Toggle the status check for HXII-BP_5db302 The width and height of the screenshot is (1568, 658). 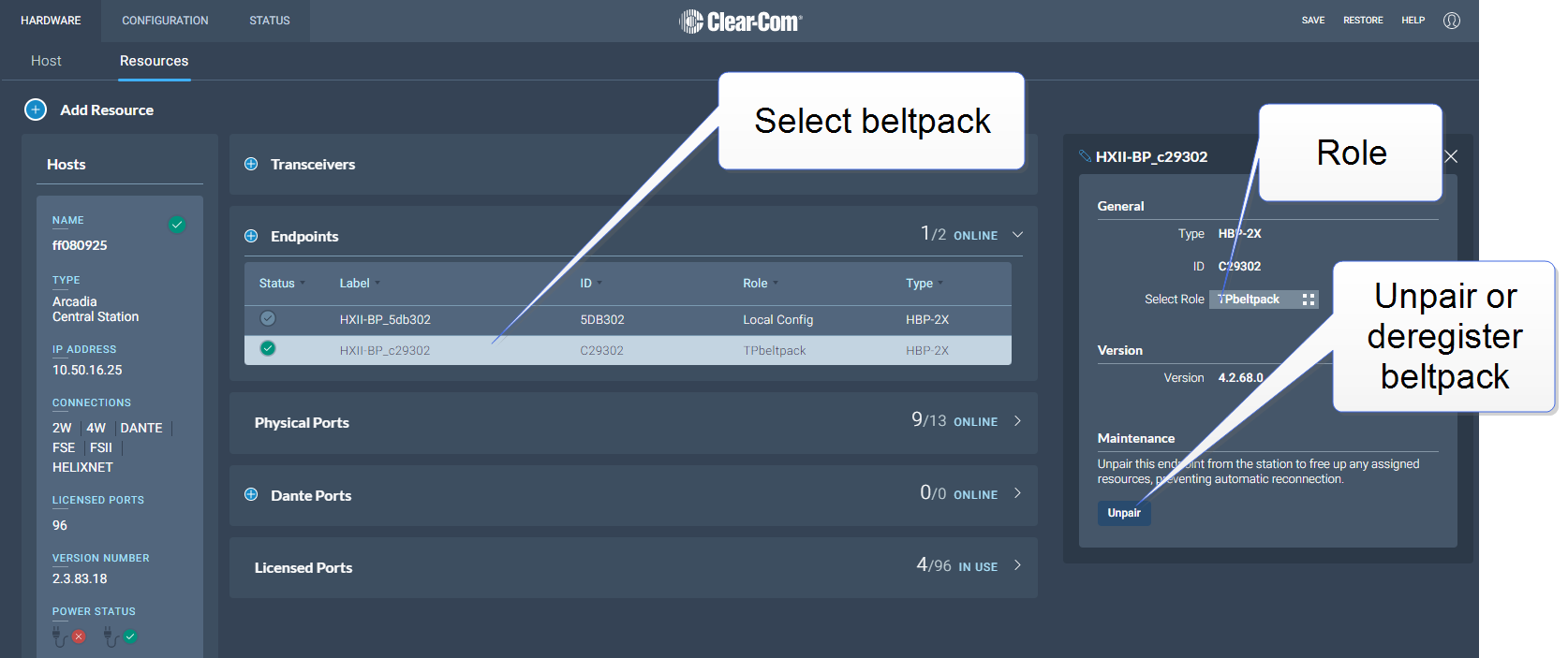pos(268,318)
